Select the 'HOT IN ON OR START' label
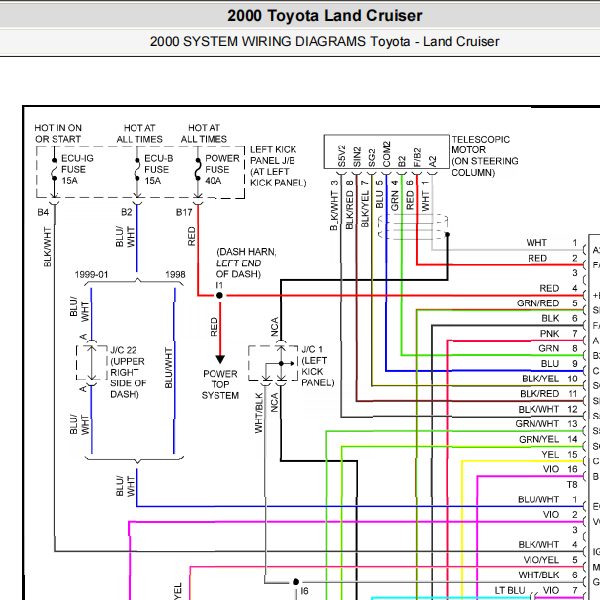The width and height of the screenshot is (600, 600). [58, 134]
